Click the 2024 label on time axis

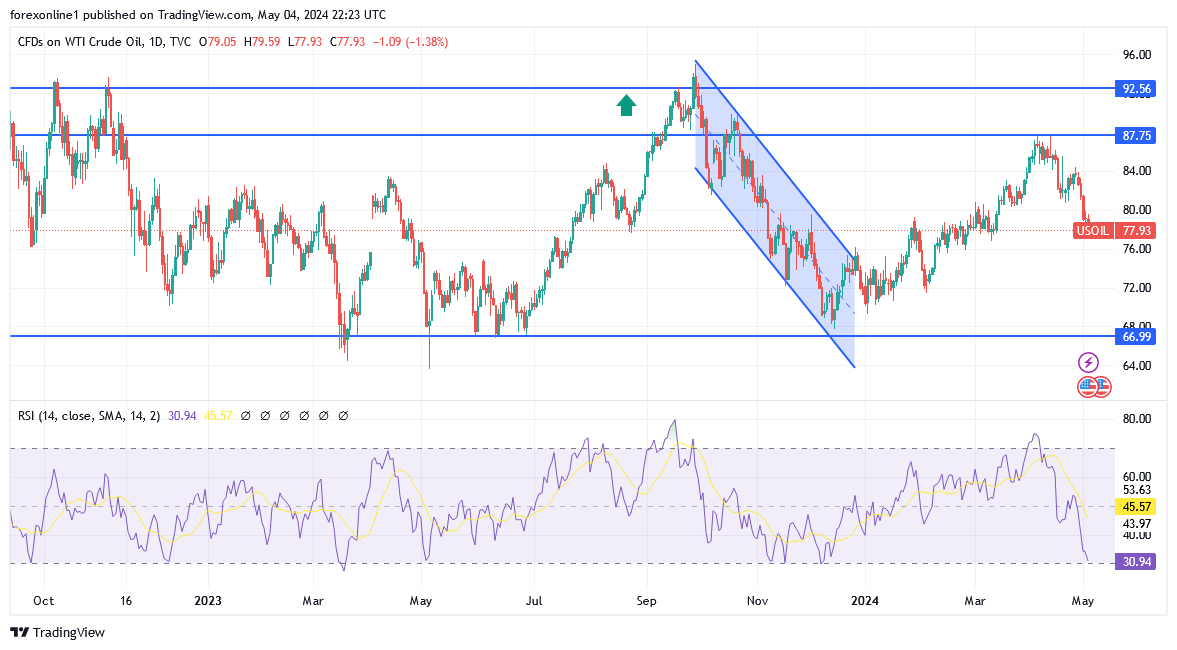pyautogui.click(x=865, y=600)
